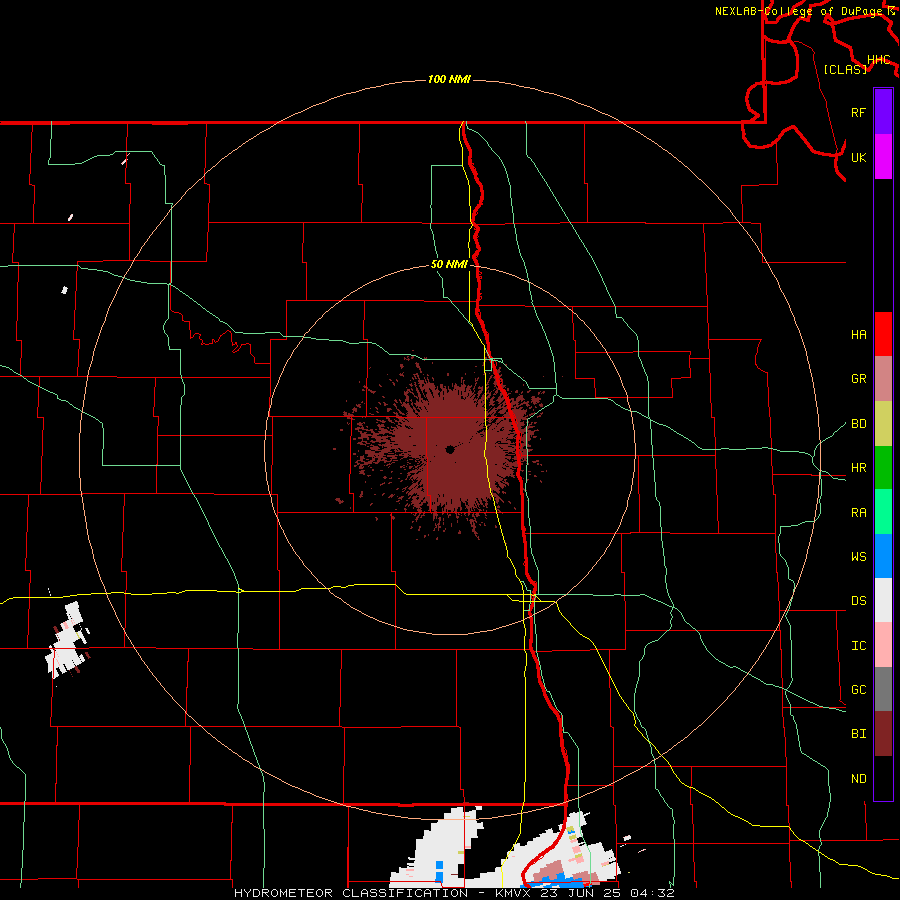Click the HR legend label
The height and width of the screenshot is (900, 900).
coord(859,468)
